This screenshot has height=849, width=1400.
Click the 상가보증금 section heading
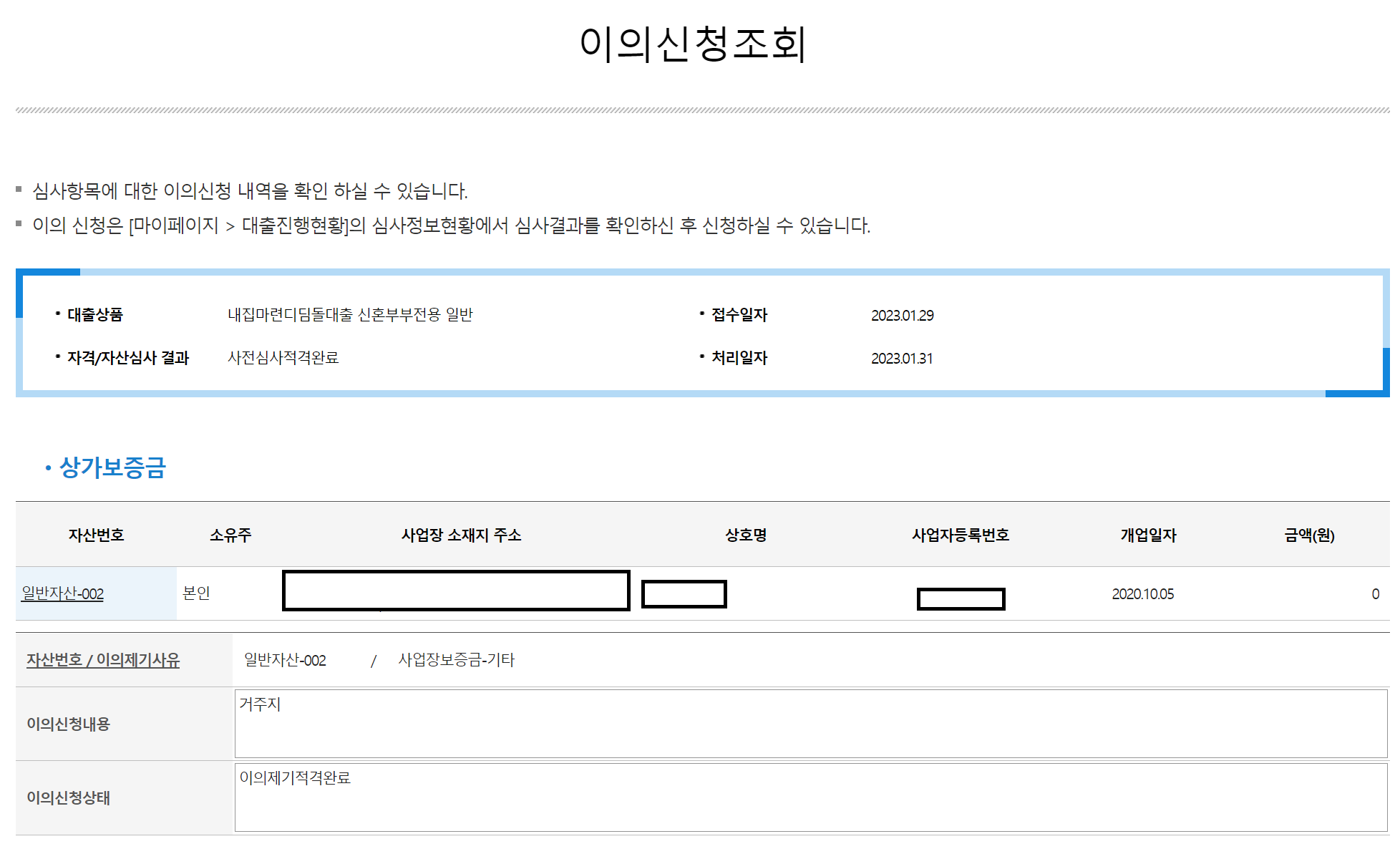tap(112, 467)
